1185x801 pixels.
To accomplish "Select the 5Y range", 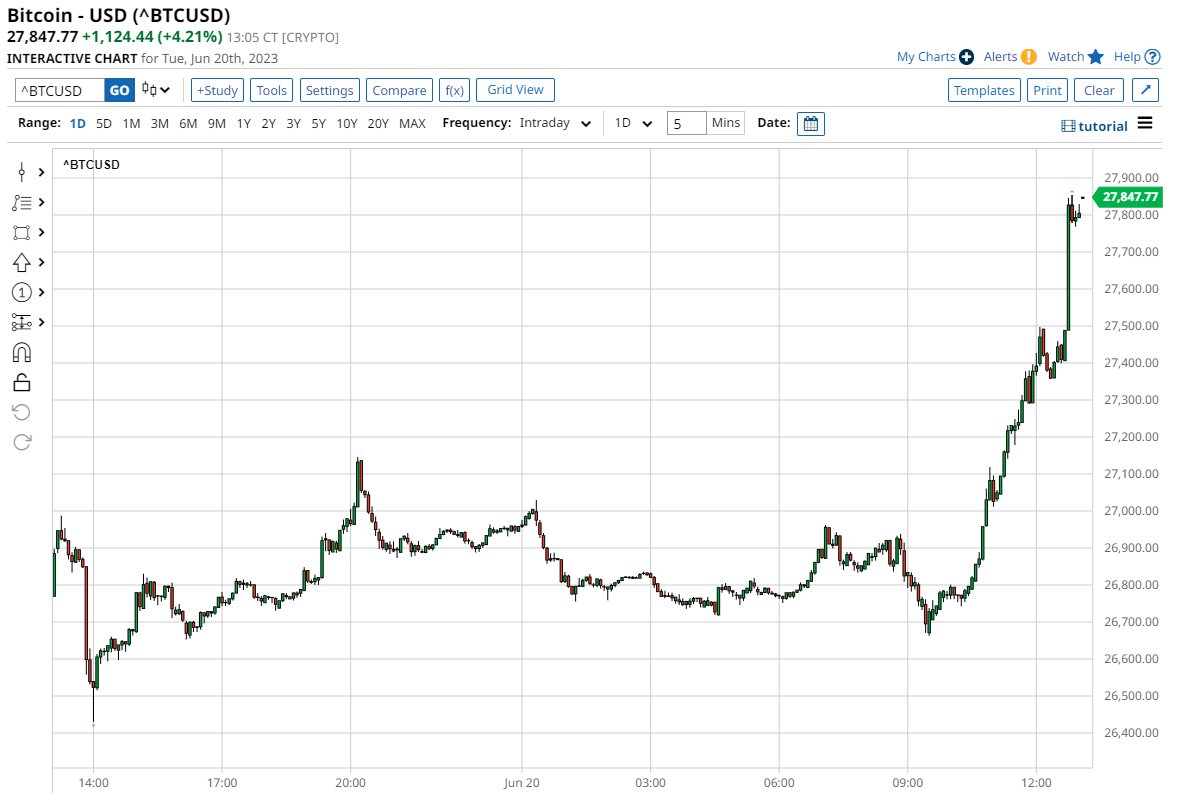I will point(318,123).
